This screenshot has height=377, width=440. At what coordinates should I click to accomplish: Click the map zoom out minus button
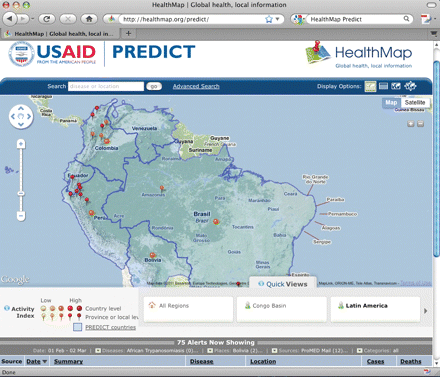click(x=21, y=216)
